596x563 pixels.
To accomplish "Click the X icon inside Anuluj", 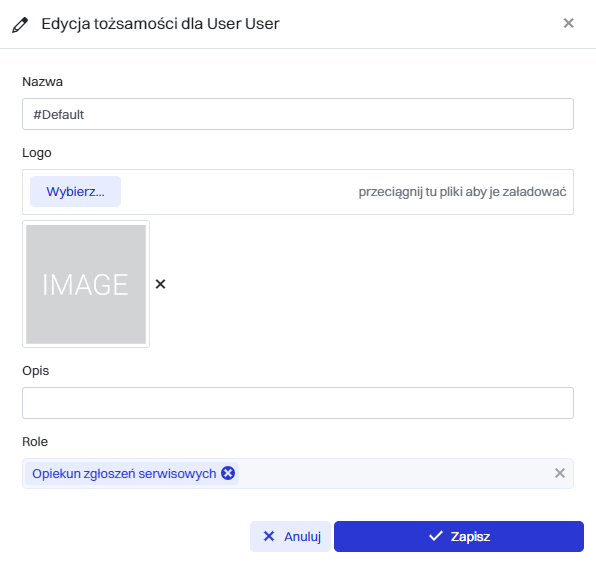I will tap(269, 536).
